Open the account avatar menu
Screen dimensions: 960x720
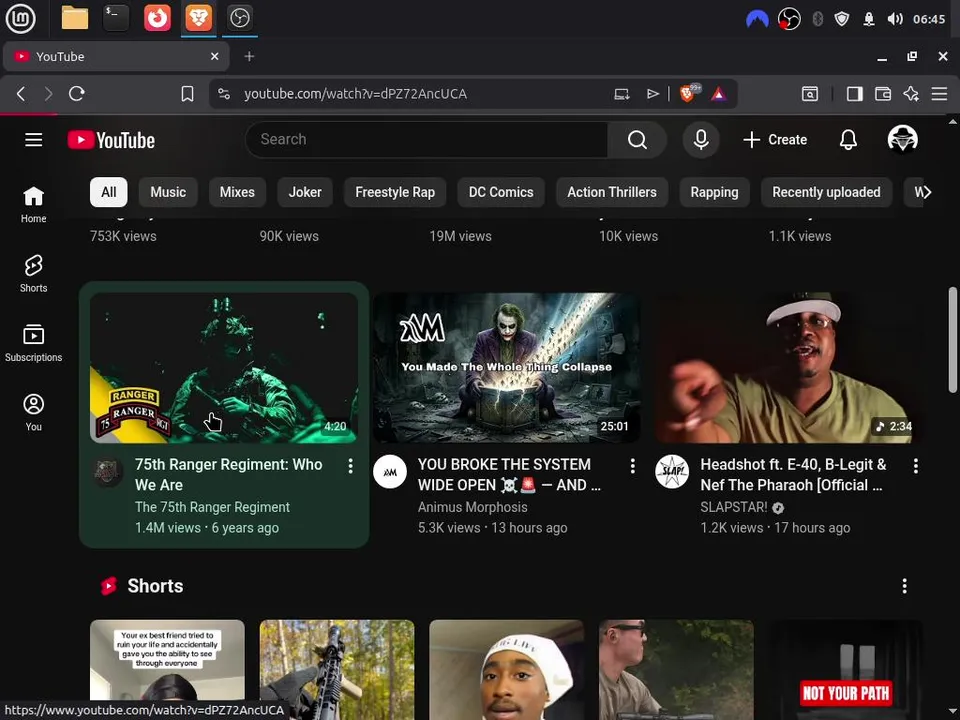[x=902, y=140]
